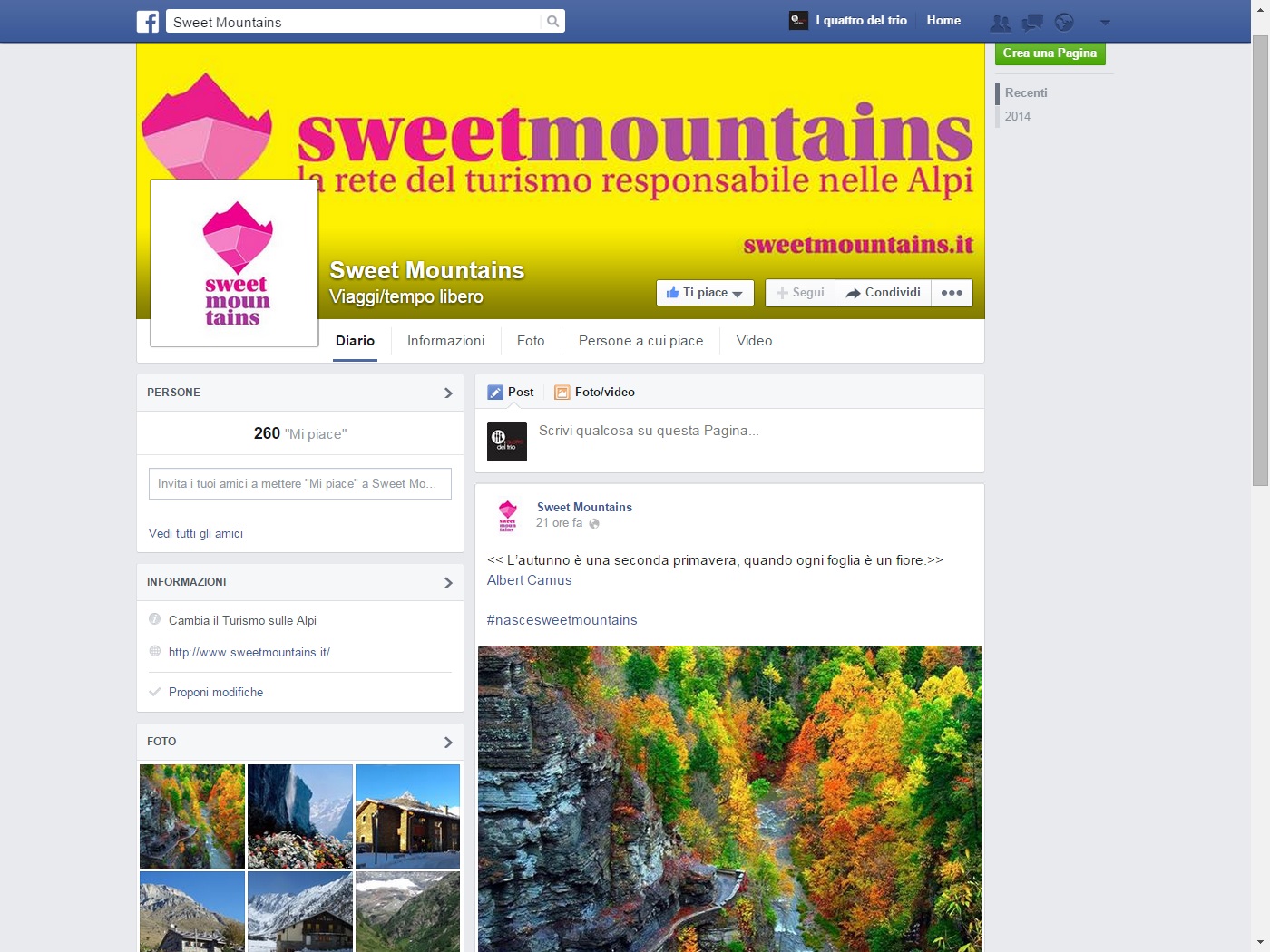Click the page vertical scrollbar thumb
The image size is (1270, 952).
point(1260,260)
